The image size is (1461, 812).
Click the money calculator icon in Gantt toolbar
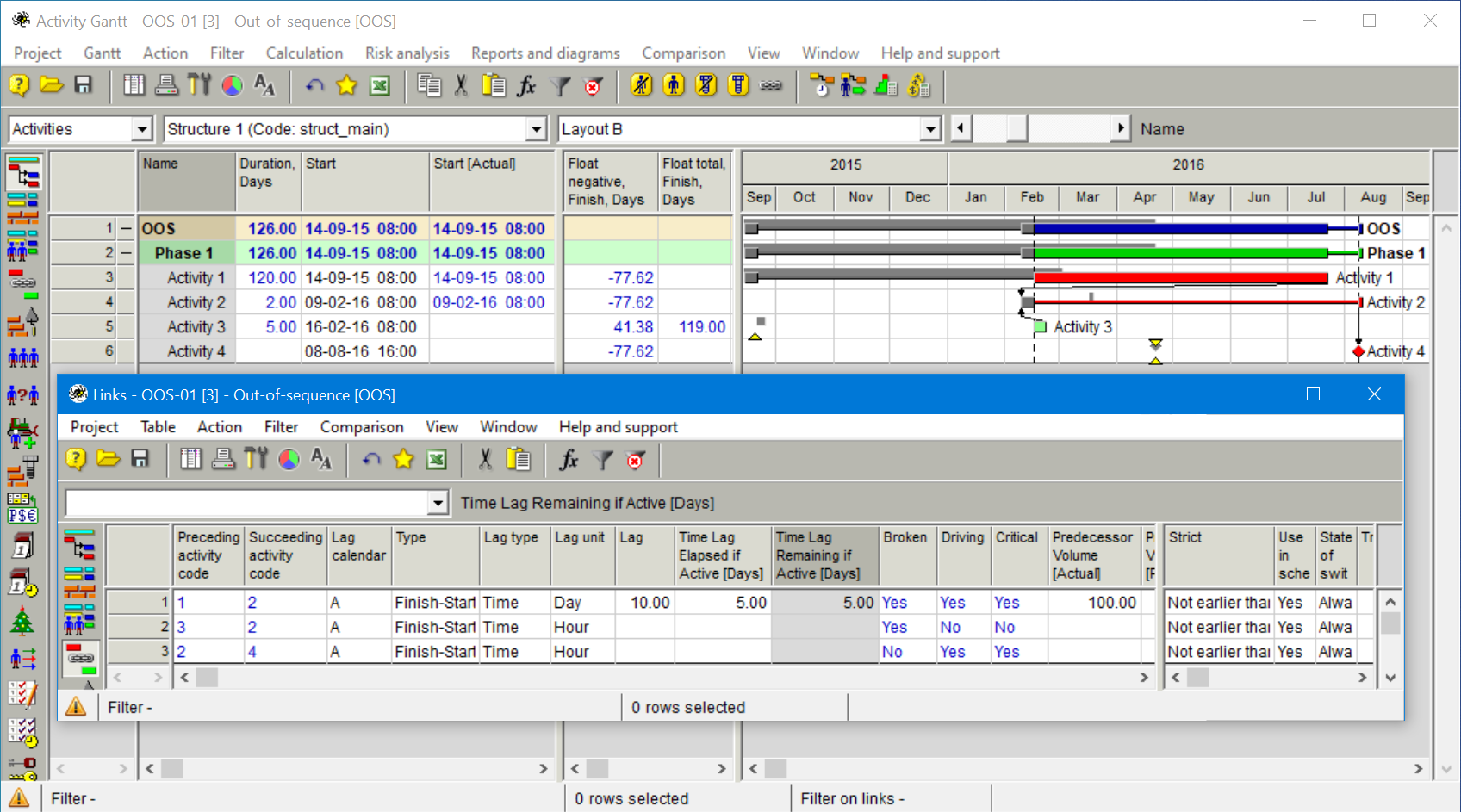[918, 85]
